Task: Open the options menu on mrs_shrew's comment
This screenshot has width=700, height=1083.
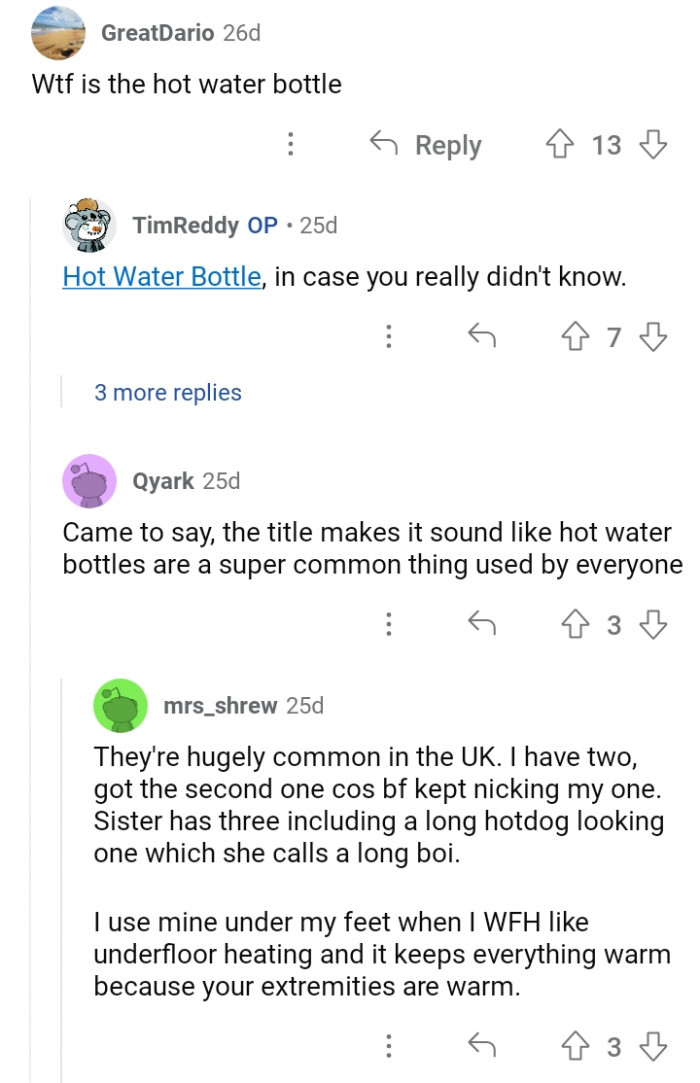Action: (x=389, y=1047)
